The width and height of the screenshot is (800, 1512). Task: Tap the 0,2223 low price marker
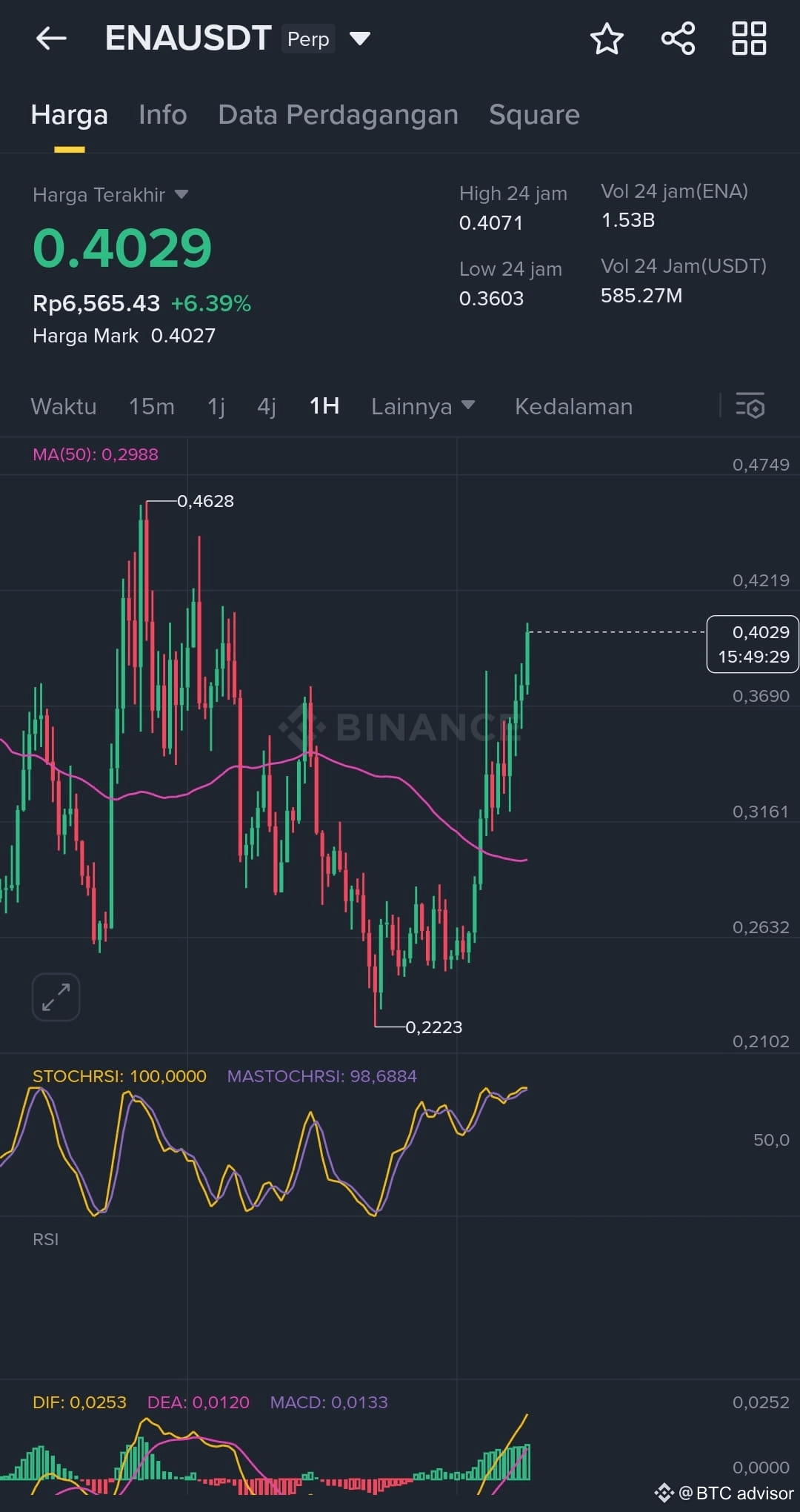click(433, 1027)
